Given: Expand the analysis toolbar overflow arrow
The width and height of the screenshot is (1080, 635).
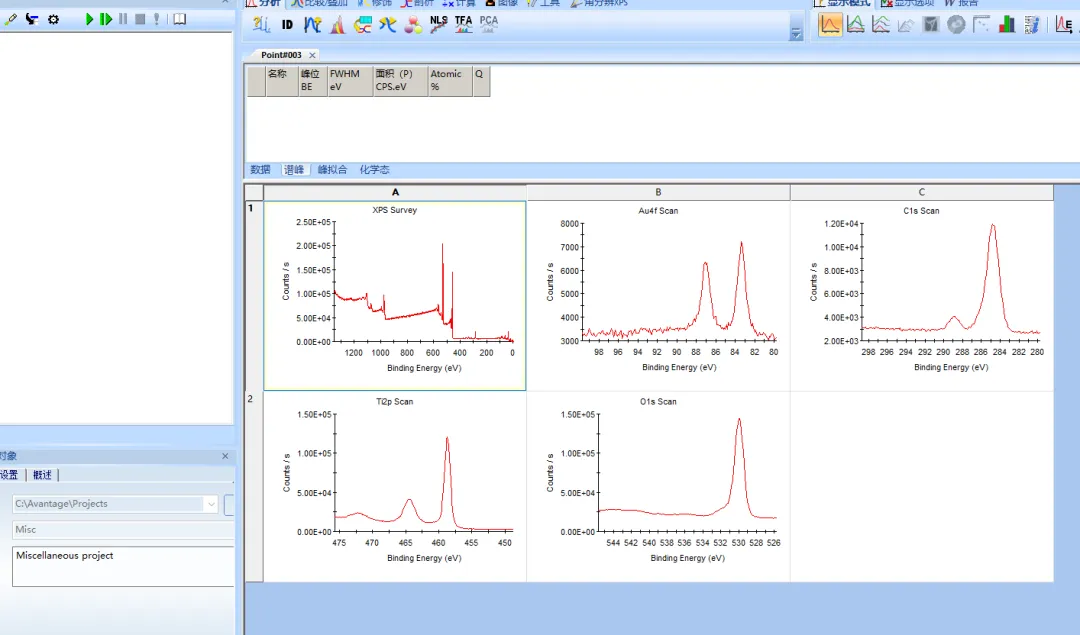Looking at the screenshot, I should pos(796,34).
